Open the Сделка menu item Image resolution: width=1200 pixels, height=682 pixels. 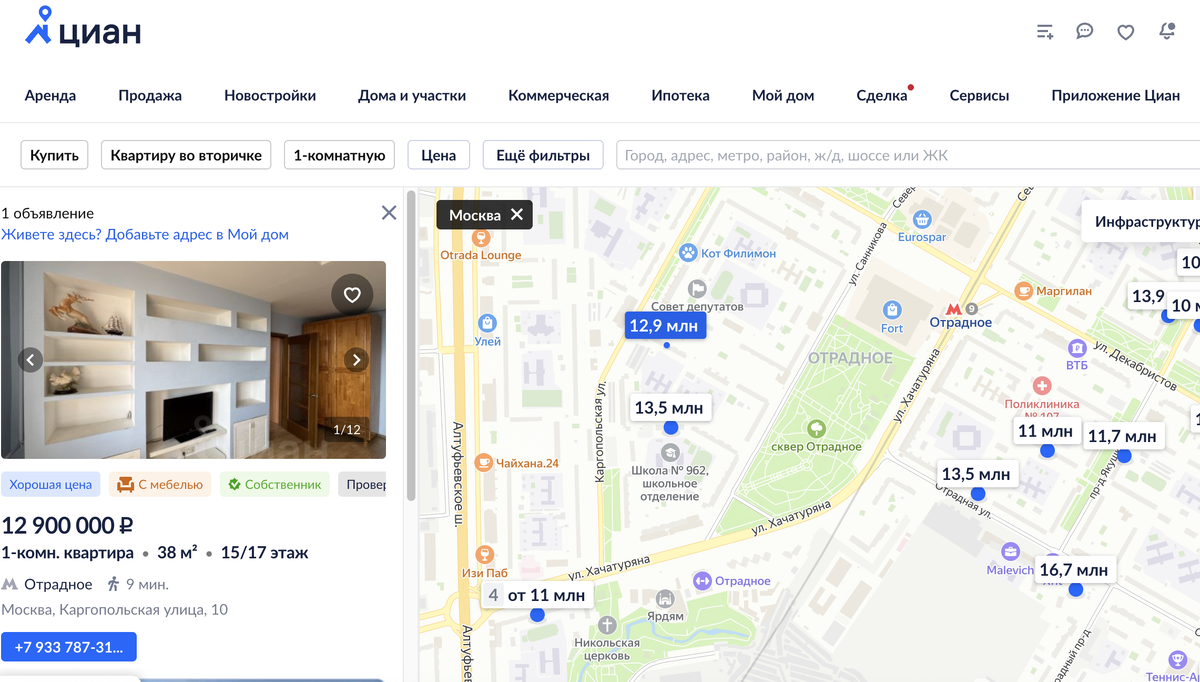click(882, 96)
